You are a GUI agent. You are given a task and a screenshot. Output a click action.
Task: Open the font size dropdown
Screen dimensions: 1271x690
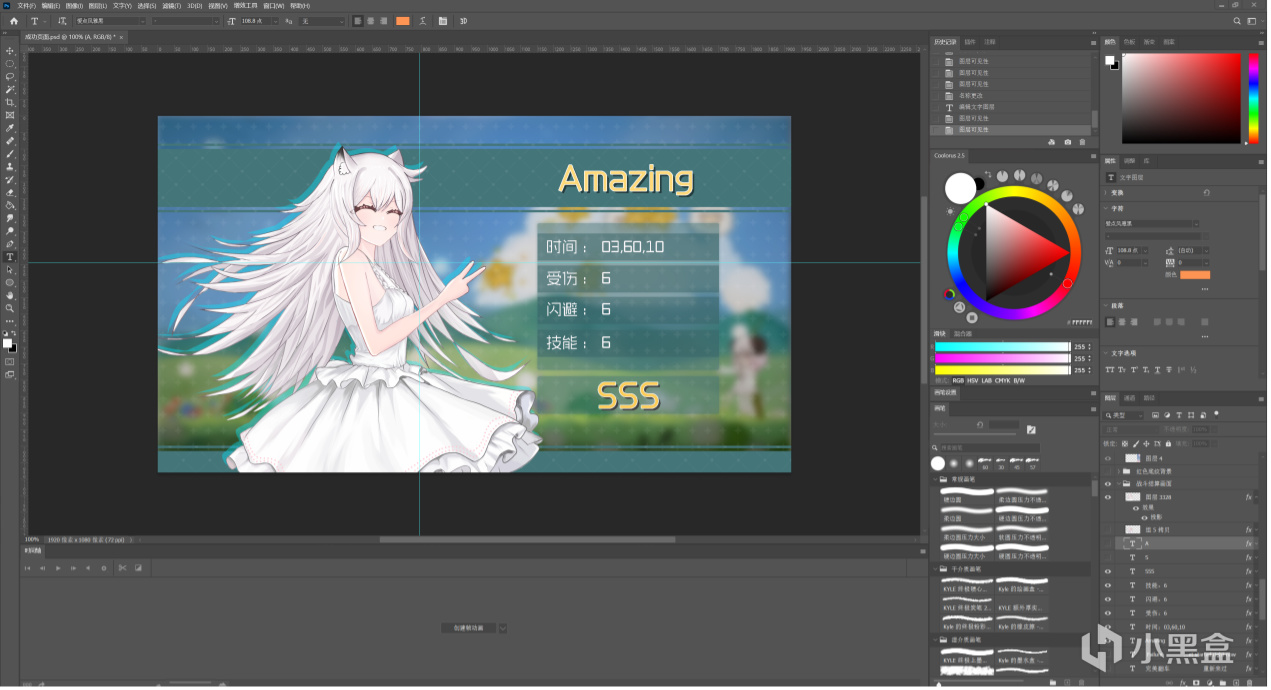pos(277,21)
